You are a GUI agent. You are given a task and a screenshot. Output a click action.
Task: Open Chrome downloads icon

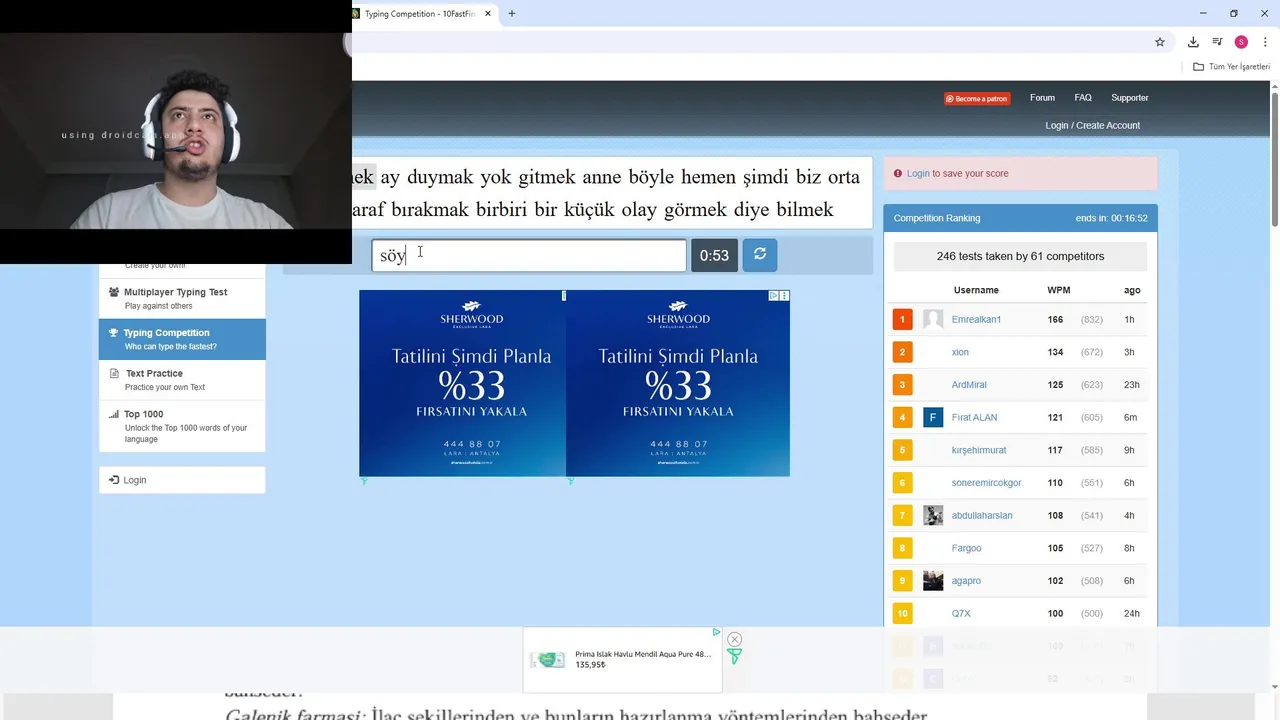[1193, 42]
